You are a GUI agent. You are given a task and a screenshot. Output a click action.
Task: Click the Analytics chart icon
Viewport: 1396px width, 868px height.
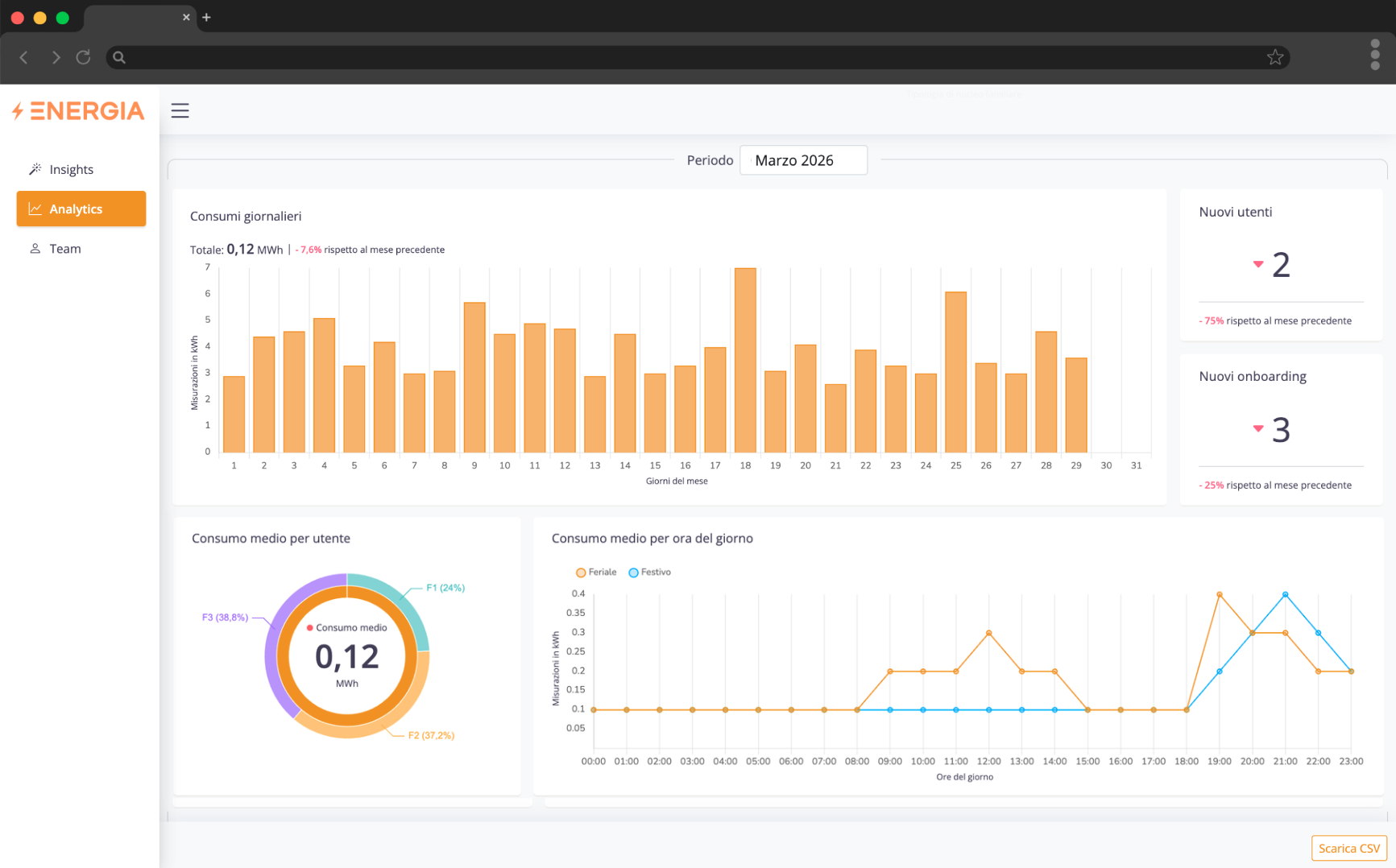coord(35,209)
